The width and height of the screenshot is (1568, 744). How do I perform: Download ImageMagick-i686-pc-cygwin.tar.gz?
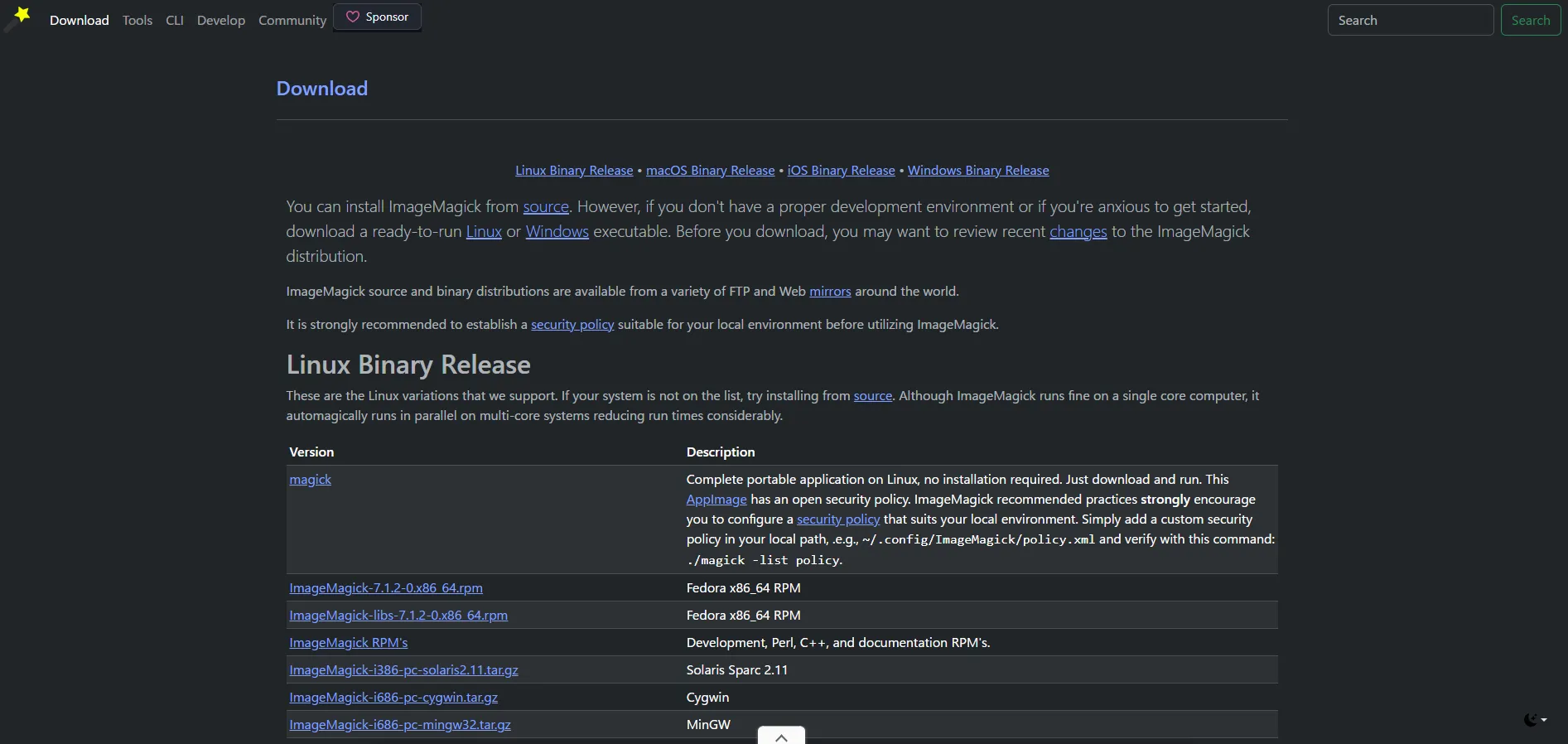pyautogui.click(x=393, y=697)
